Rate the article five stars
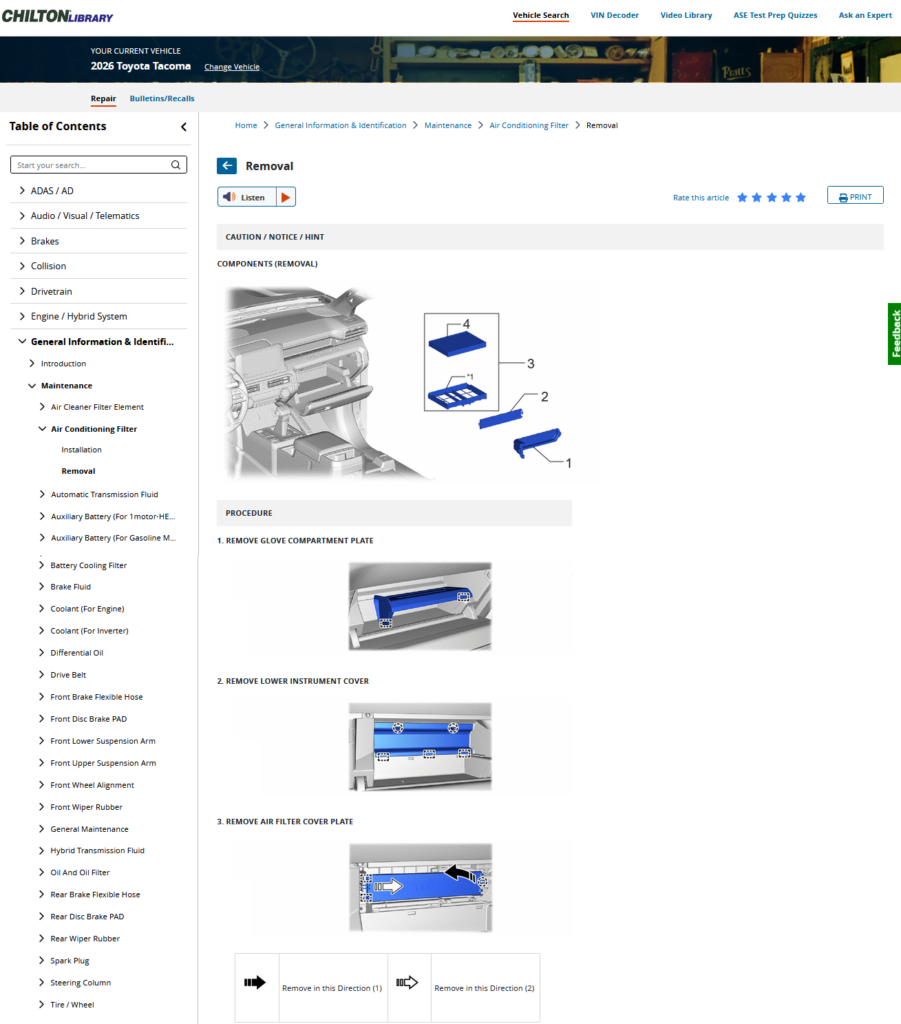The height and width of the screenshot is (1024, 901). click(x=801, y=197)
